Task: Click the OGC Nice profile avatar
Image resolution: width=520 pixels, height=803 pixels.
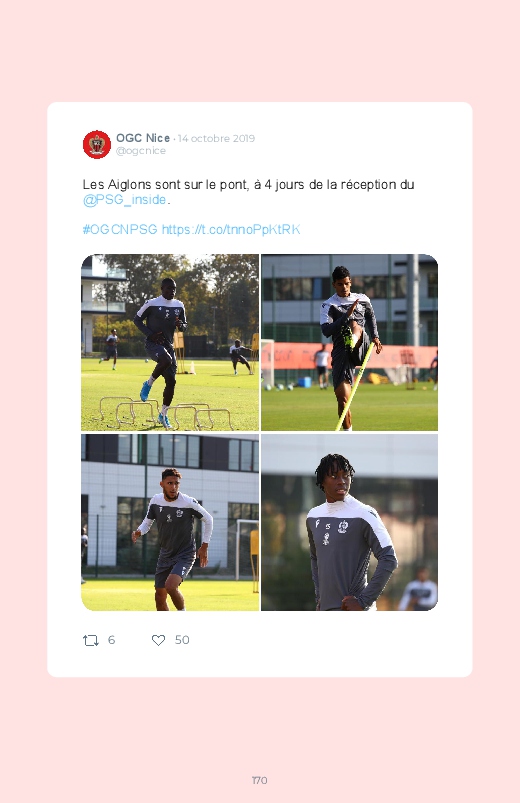Action: 97,144
